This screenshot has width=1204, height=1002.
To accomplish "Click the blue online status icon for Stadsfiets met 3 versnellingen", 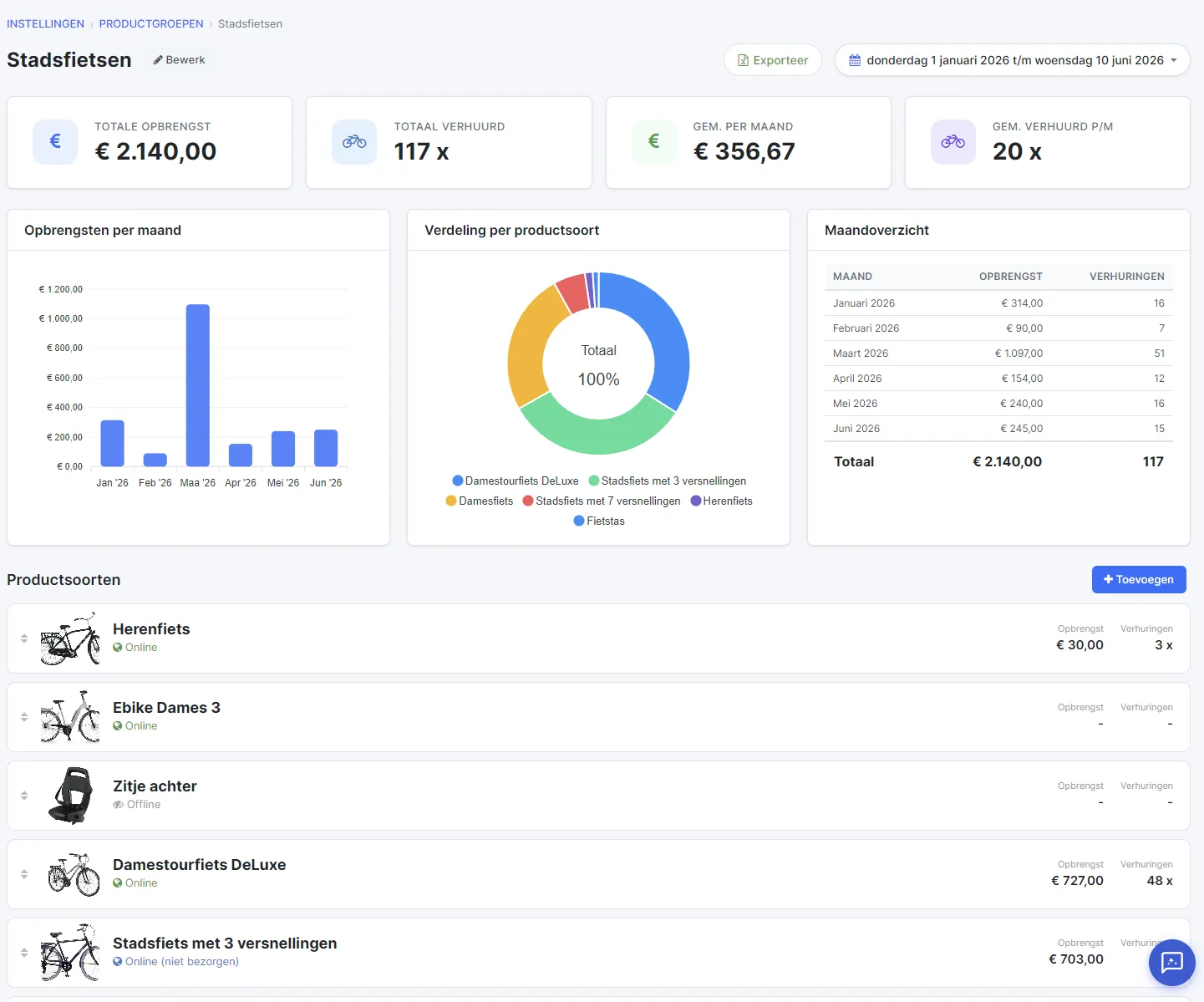I will pyautogui.click(x=118, y=962).
